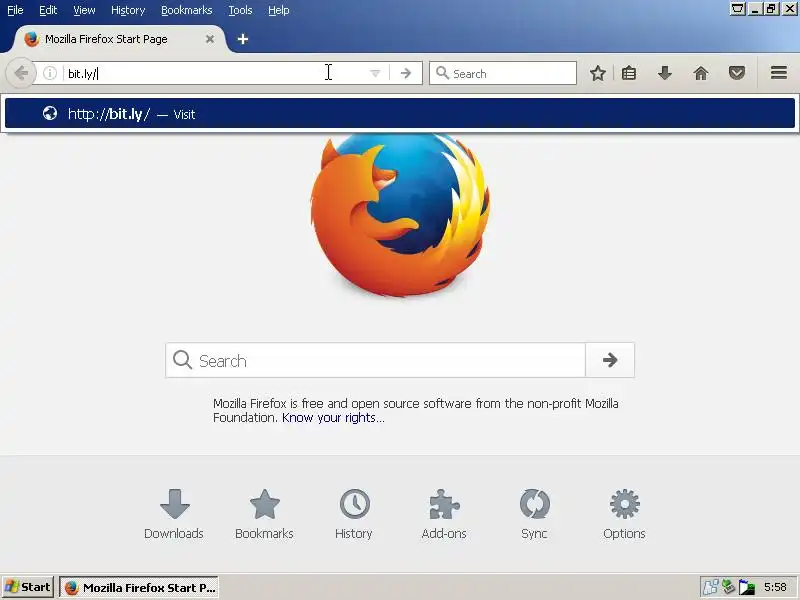Open Downloads shortcut on start page
Screen dimensions: 800x600
pyautogui.click(x=174, y=514)
